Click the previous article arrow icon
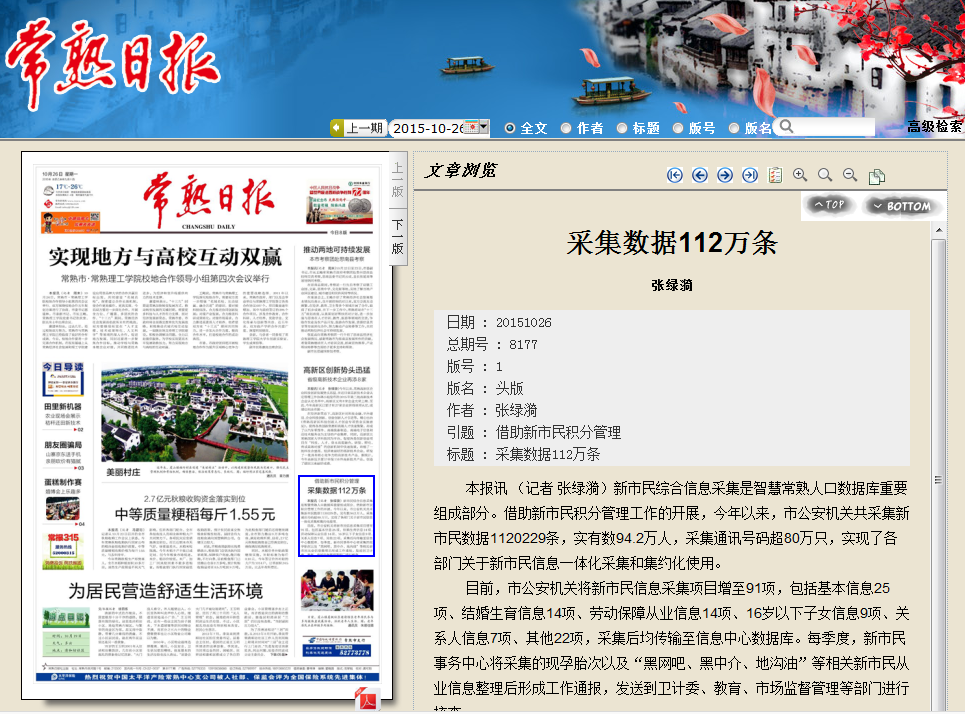965x714 pixels. [x=700, y=175]
